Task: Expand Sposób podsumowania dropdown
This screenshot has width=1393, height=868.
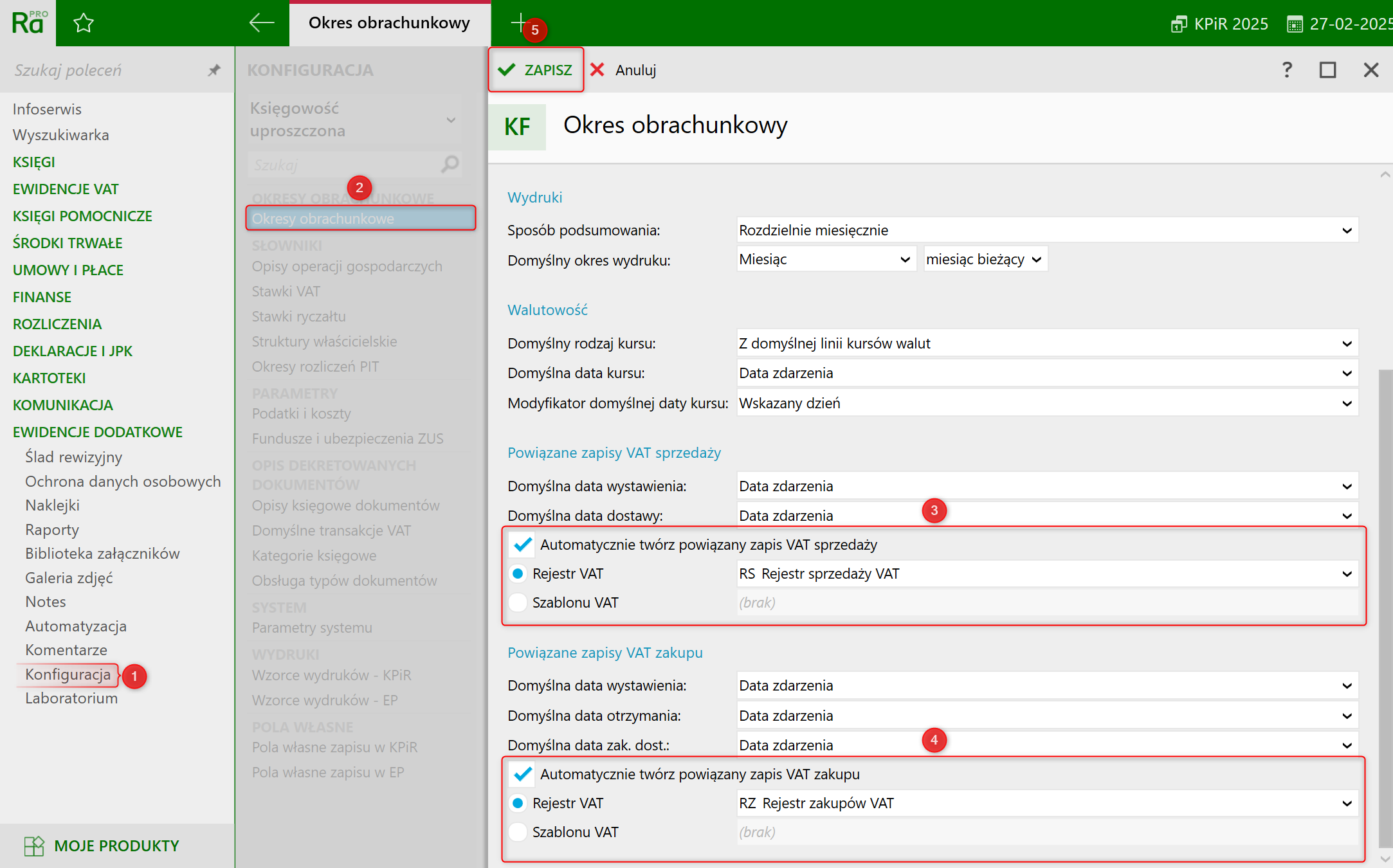Action: (1347, 230)
